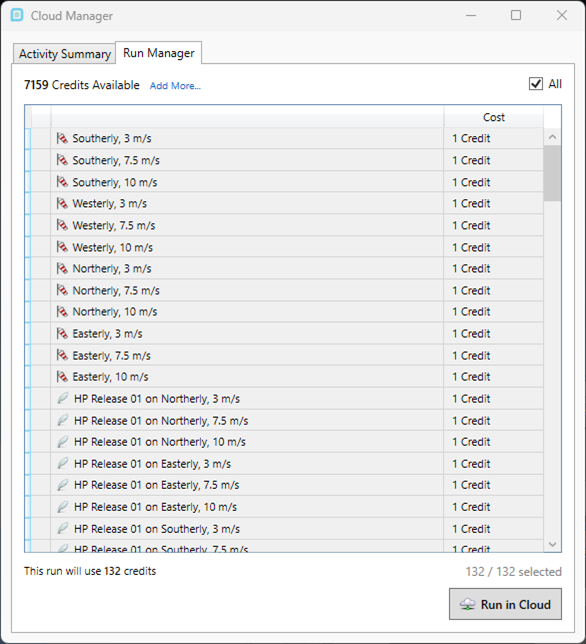Image resolution: width=586 pixels, height=644 pixels.
Task: Click feather icon for HP Release 01 Northerly, 3 m/s
Action: coord(62,398)
